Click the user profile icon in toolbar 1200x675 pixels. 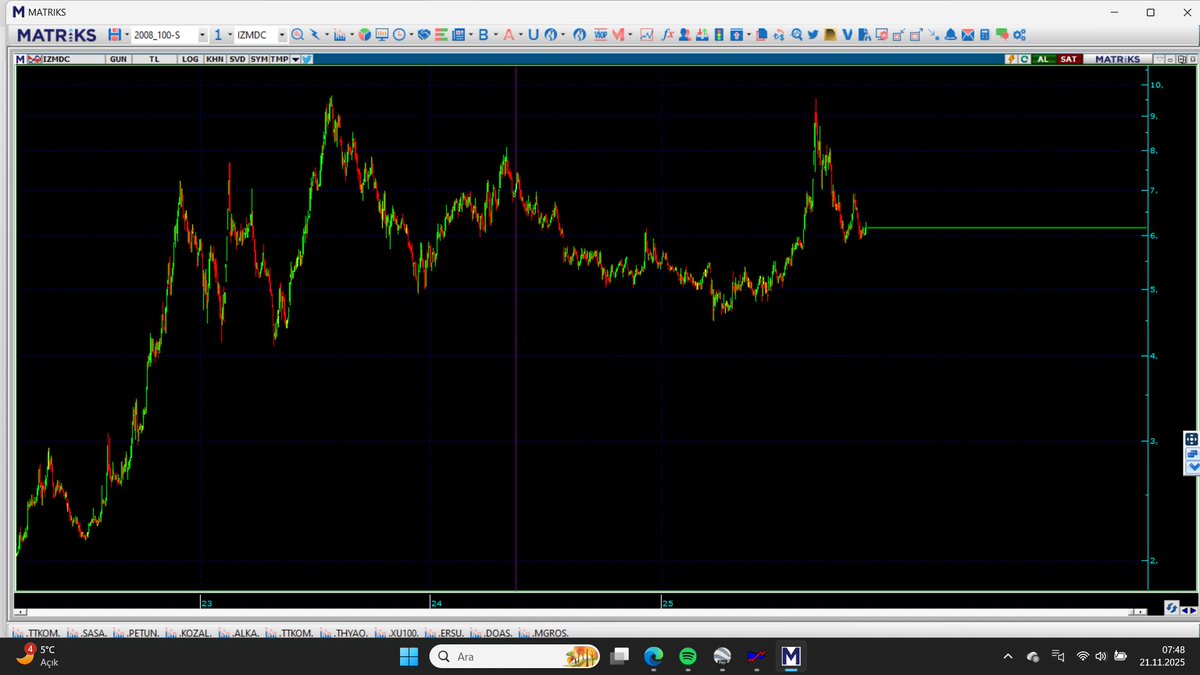pyautogui.click(x=685, y=35)
